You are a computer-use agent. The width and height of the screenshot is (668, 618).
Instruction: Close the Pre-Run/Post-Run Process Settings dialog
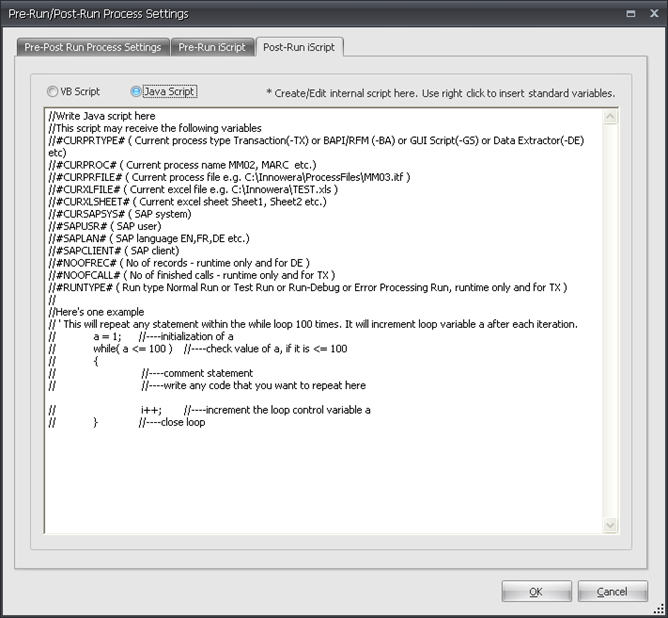pos(653,13)
